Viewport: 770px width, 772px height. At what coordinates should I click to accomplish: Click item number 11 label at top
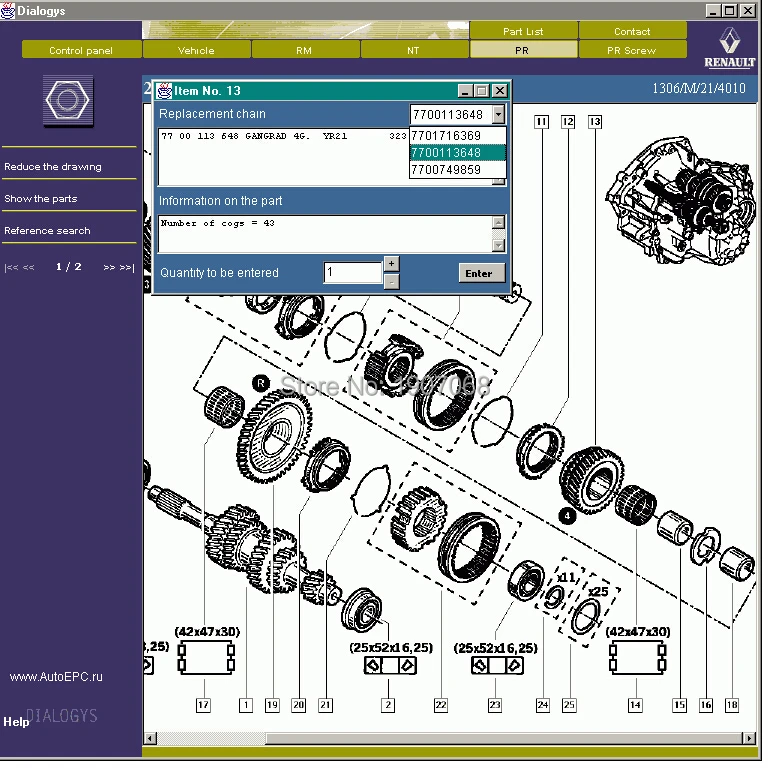tap(542, 122)
